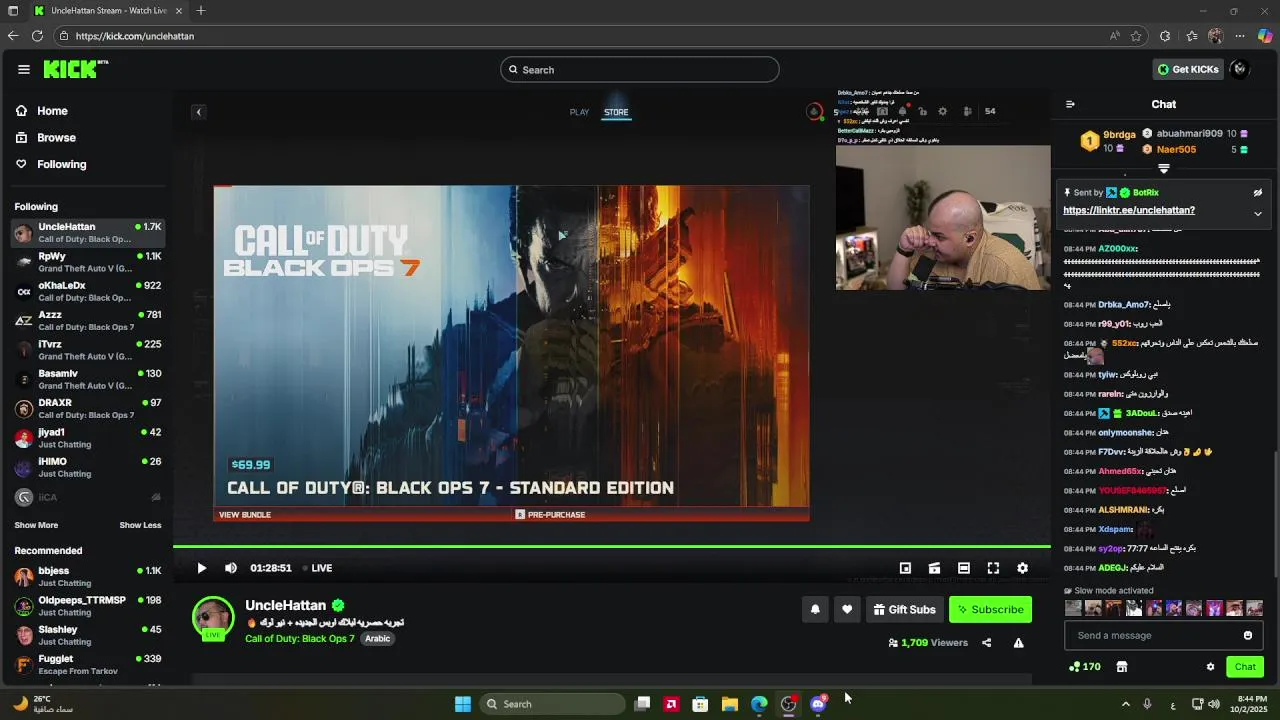The height and width of the screenshot is (720, 1280).
Task: Click the green Subscribe button
Action: (990, 609)
